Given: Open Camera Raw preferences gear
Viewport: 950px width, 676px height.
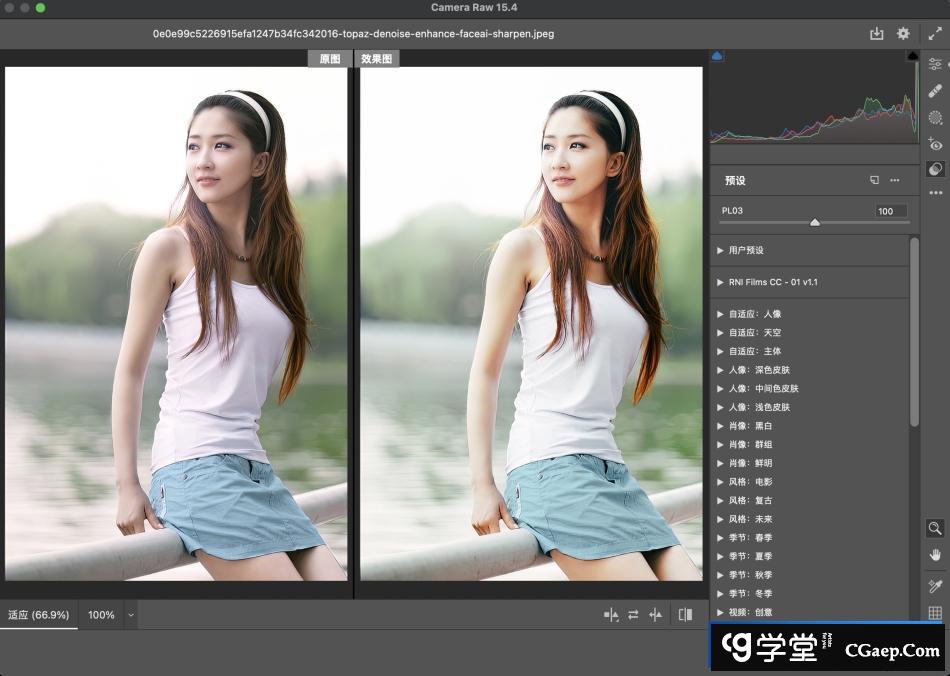Looking at the screenshot, I should pos(903,33).
